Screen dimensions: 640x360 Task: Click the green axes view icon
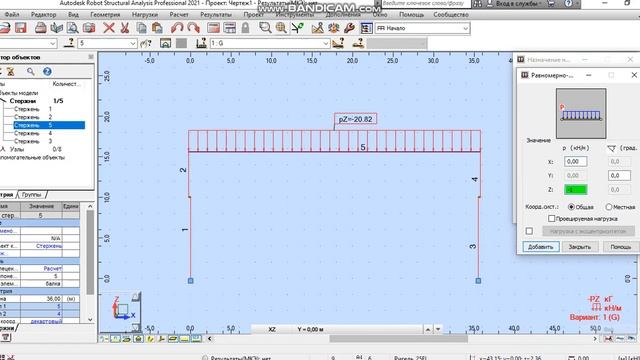(x=298, y=28)
